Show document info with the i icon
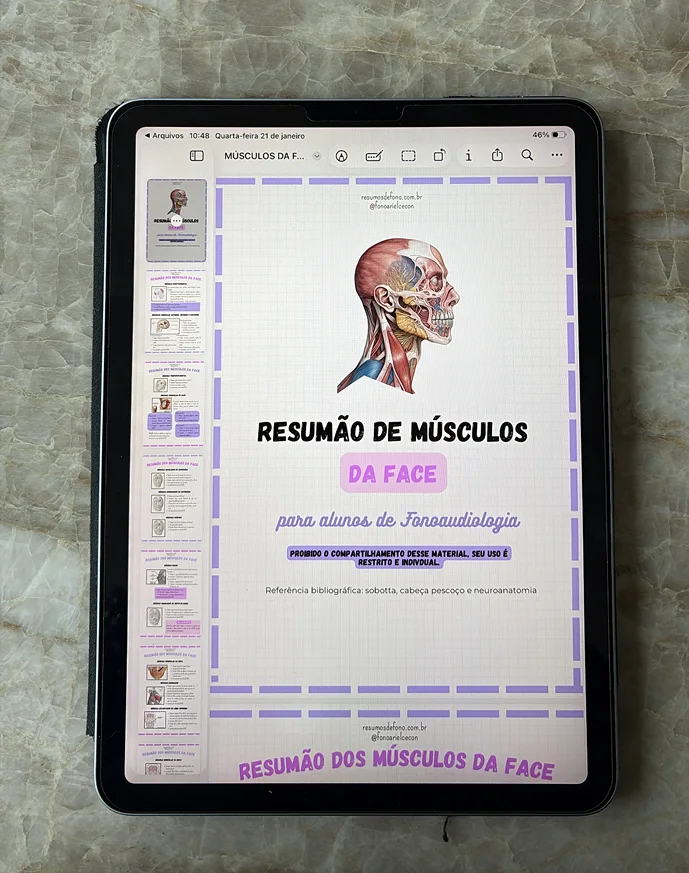Viewport: 689px width, 873px height. pos(468,155)
